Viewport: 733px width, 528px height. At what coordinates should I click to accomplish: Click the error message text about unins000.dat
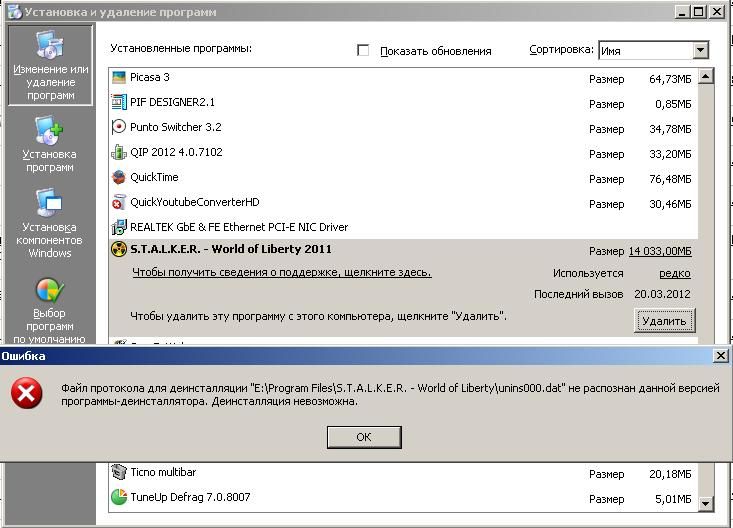click(x=390, y=394)
